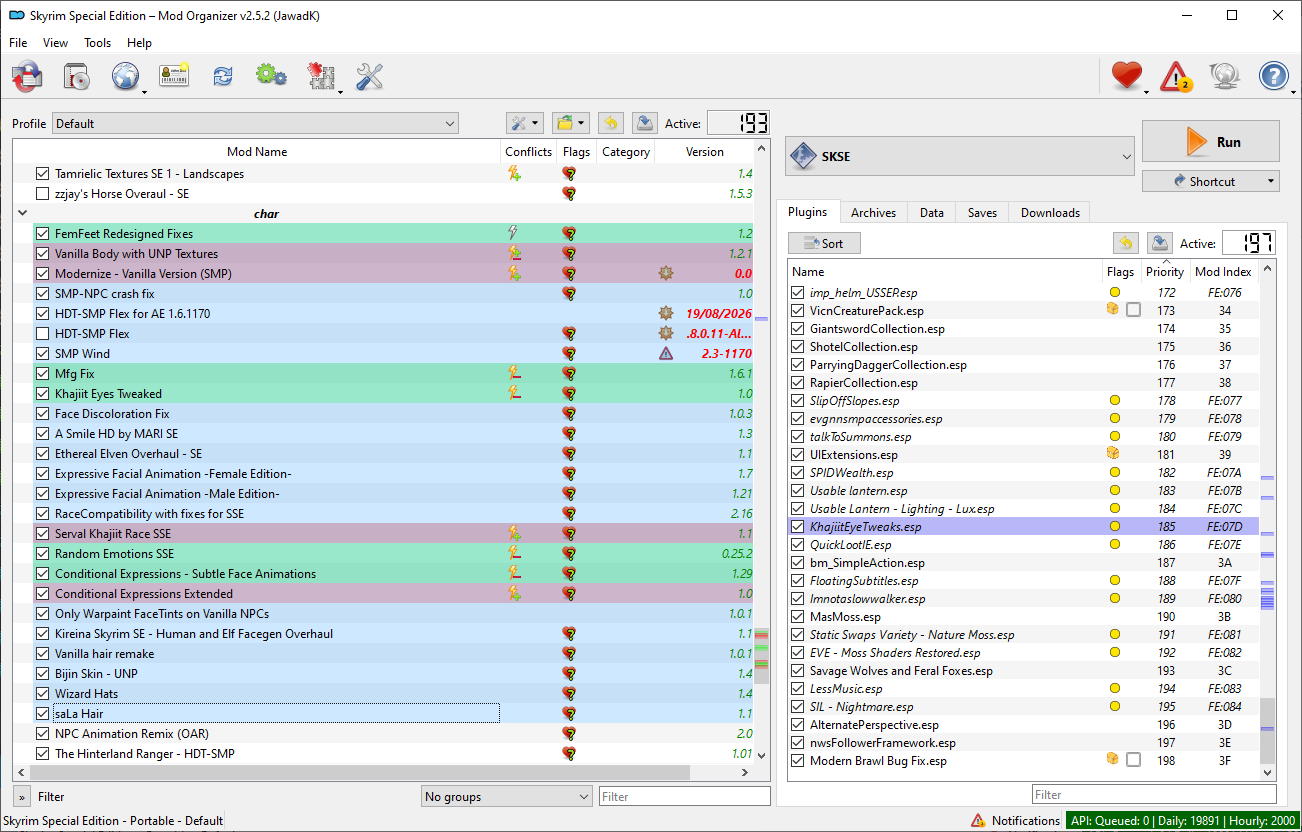Click the refresh toolbar icon

(222, 76)
